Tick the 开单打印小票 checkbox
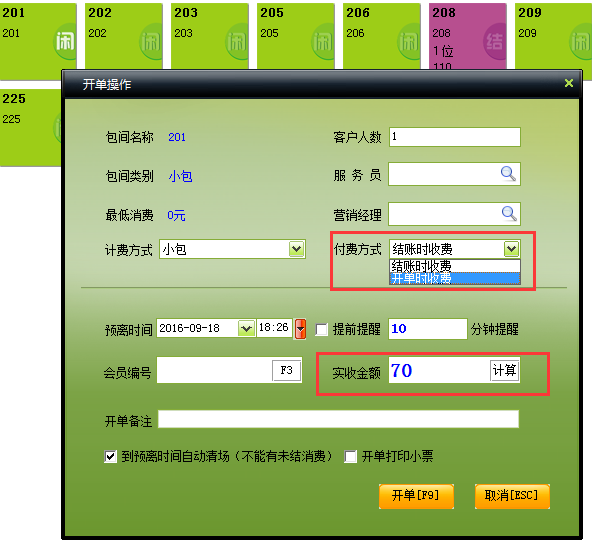 (x=350, y=456)
